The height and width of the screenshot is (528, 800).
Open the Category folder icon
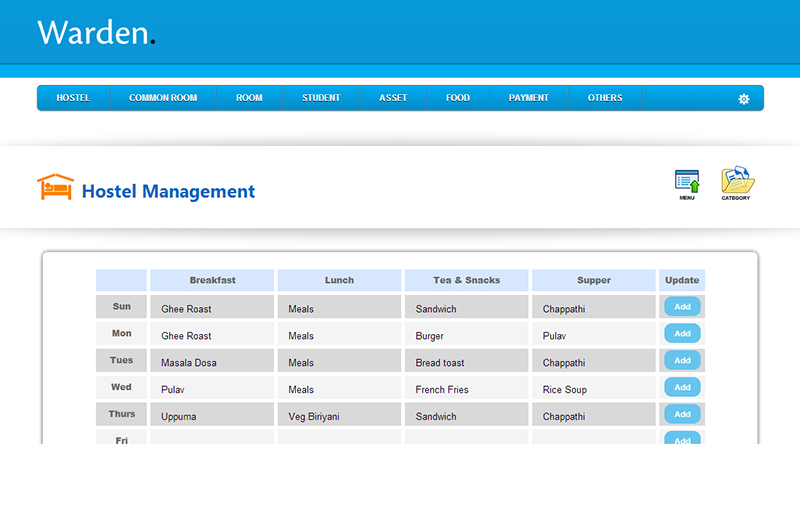pos(737,181)
